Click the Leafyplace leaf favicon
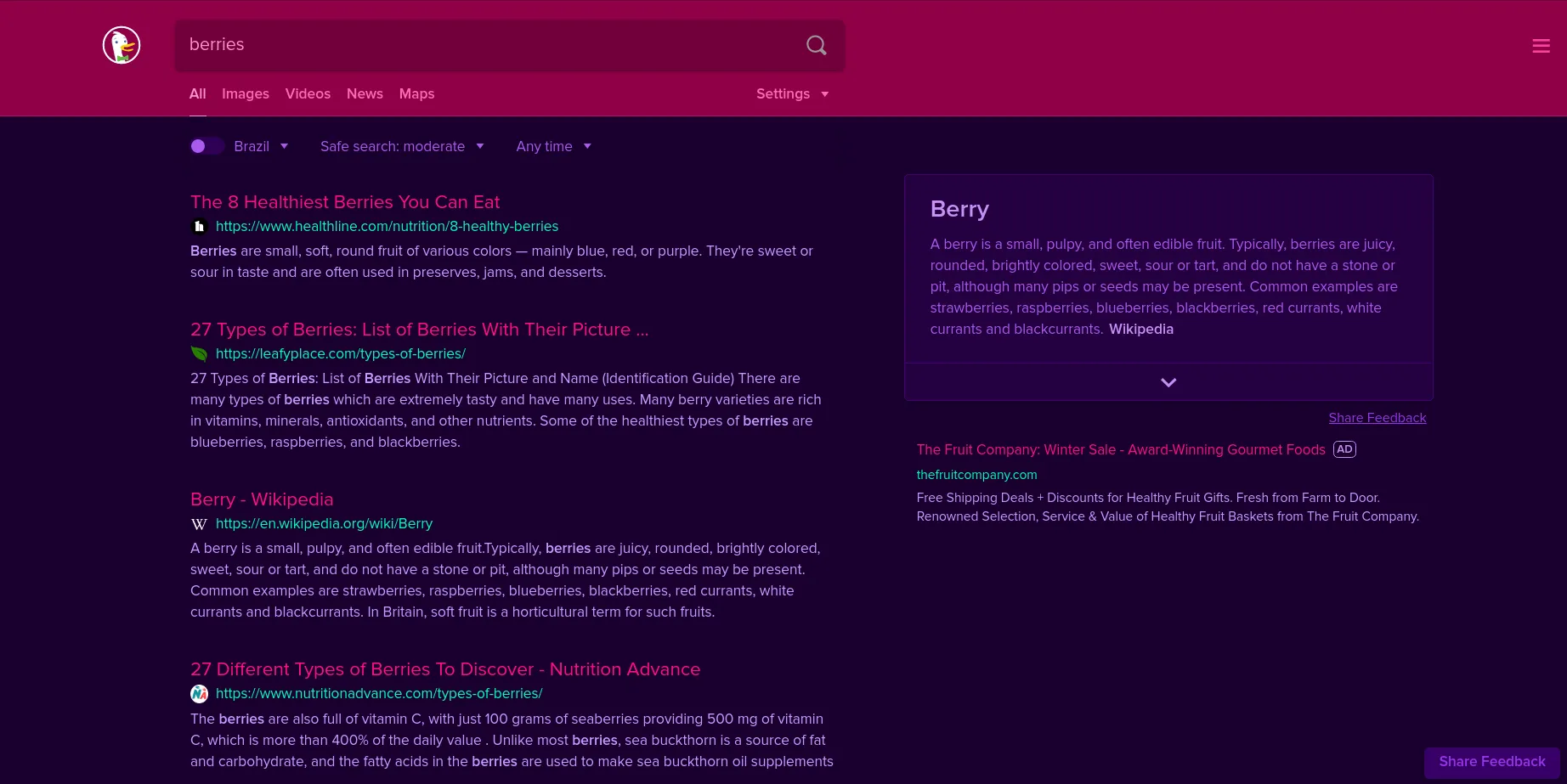Image resolution: width=1567 pixels, height=784 pixels. (199, 353)
